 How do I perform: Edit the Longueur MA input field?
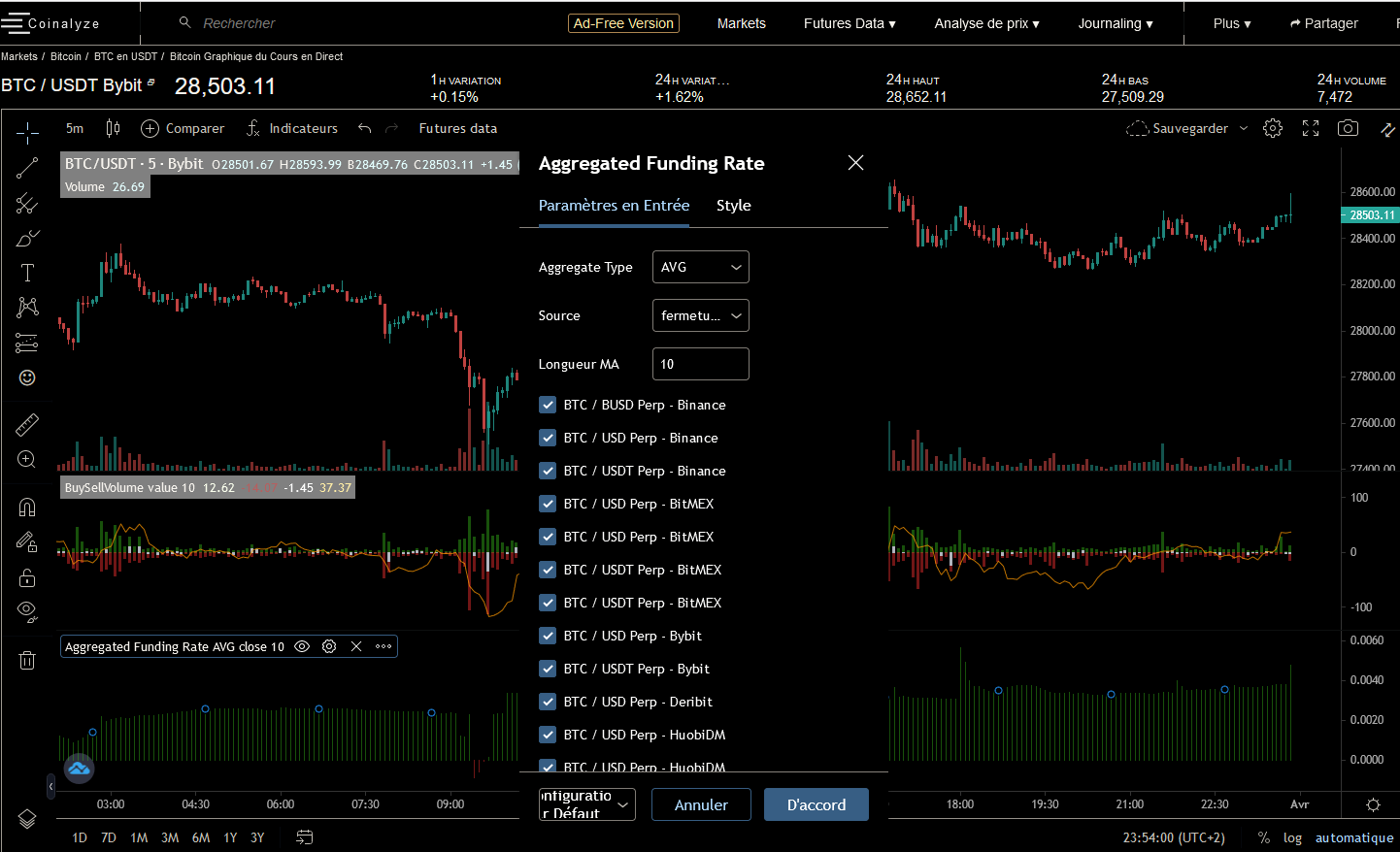tap(701, 364)
